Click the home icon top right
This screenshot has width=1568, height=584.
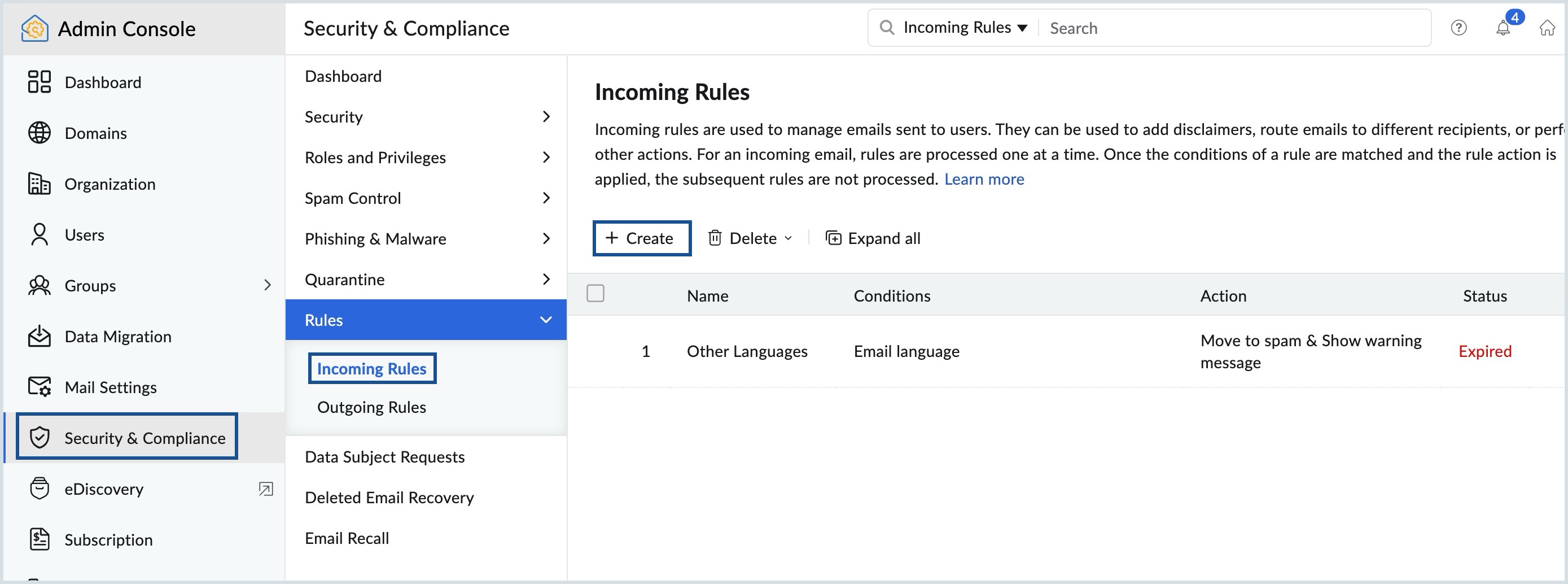(x=1548, y=28)
